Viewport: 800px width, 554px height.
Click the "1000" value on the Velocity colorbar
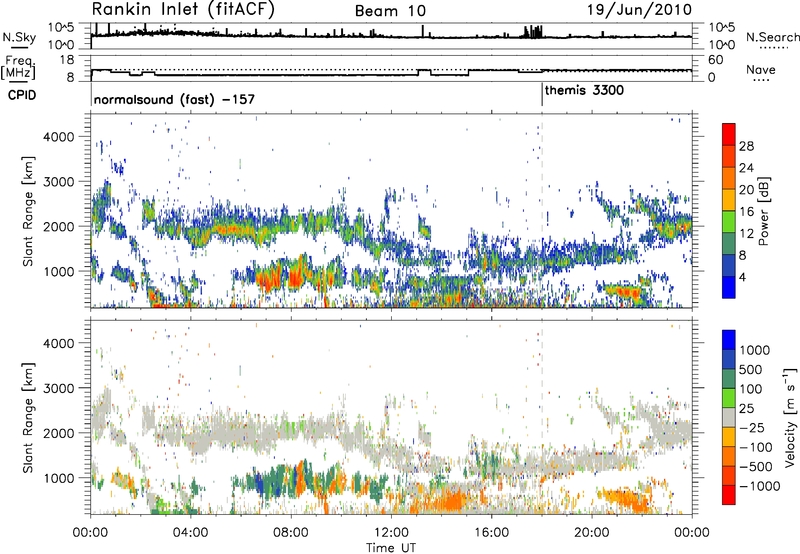click(x=755, y=350)
